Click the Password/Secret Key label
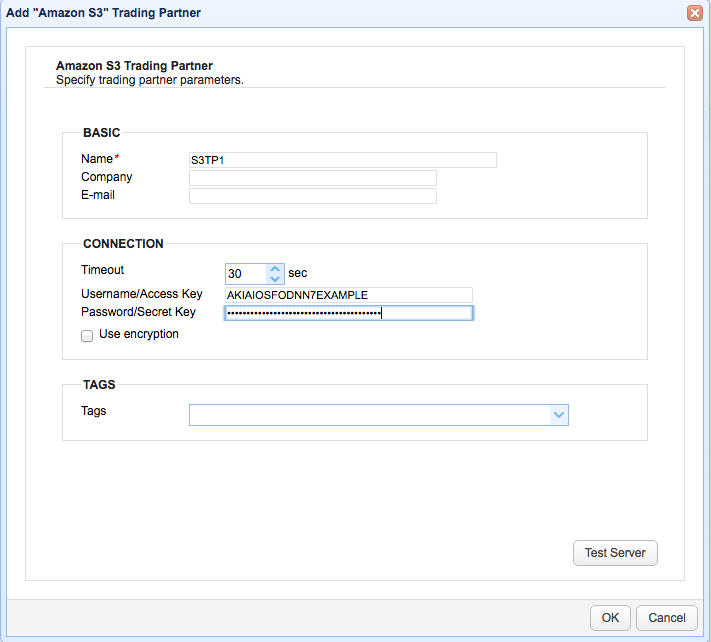This screenshot has width=711, height=642. [x=138, y=312]
